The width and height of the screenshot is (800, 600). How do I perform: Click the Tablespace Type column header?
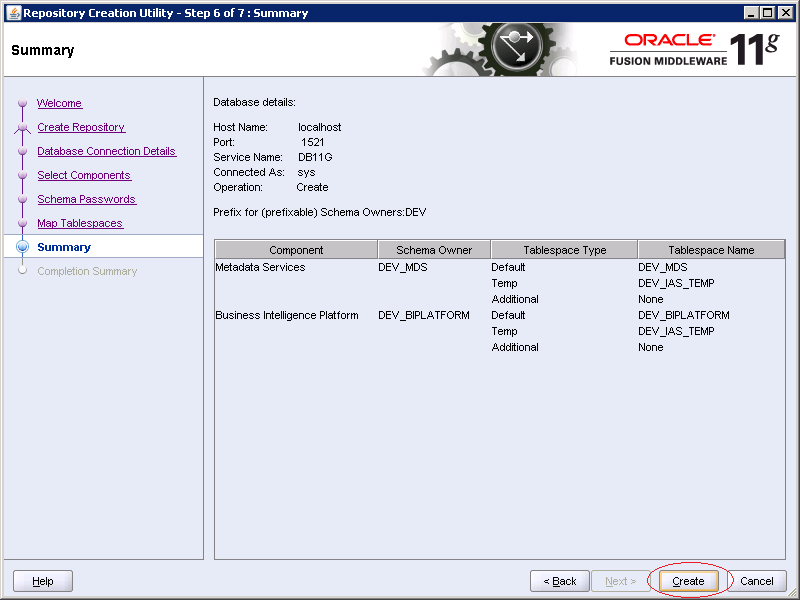pos(564,250)
